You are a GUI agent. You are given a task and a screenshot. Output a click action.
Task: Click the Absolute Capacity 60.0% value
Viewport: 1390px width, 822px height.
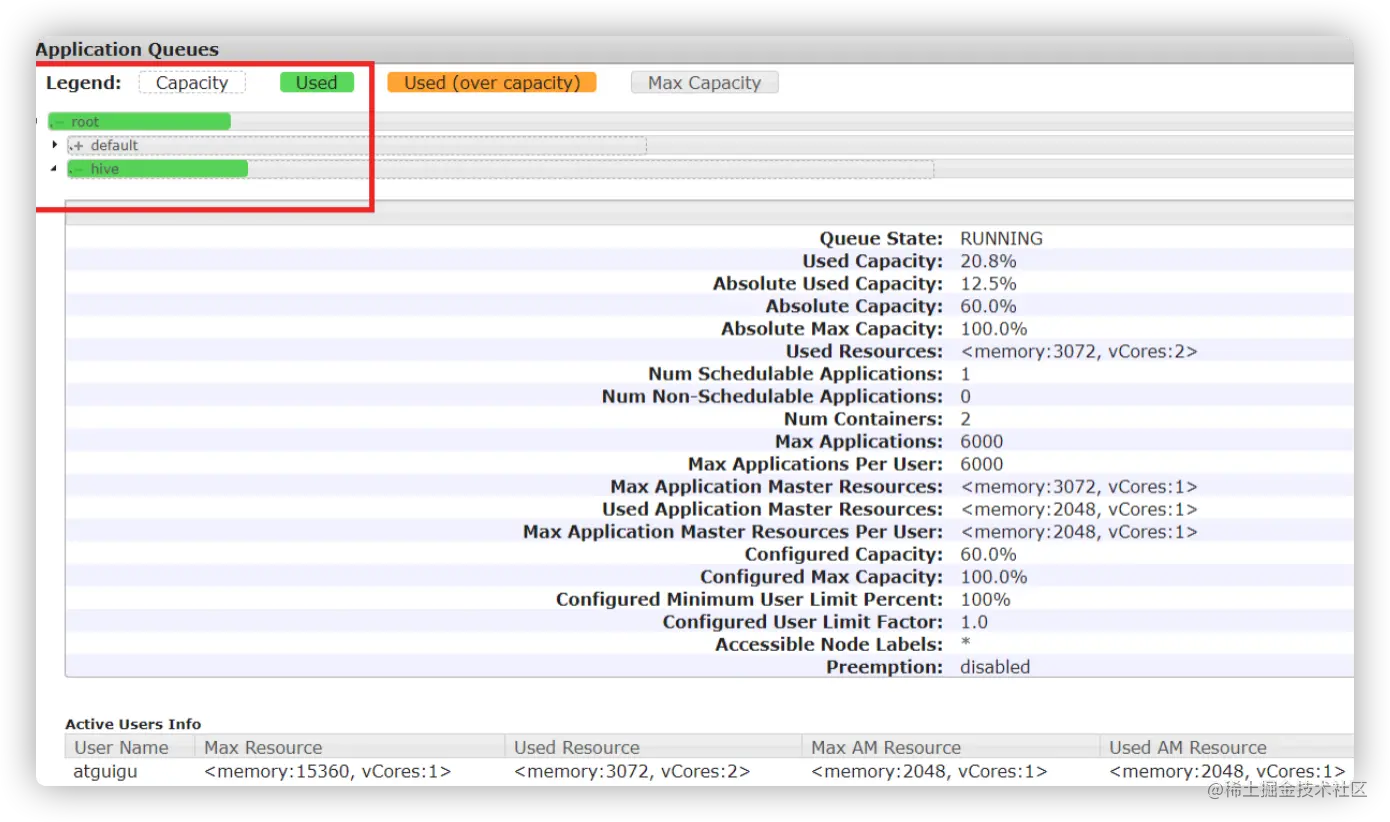[x=988, y=306]
